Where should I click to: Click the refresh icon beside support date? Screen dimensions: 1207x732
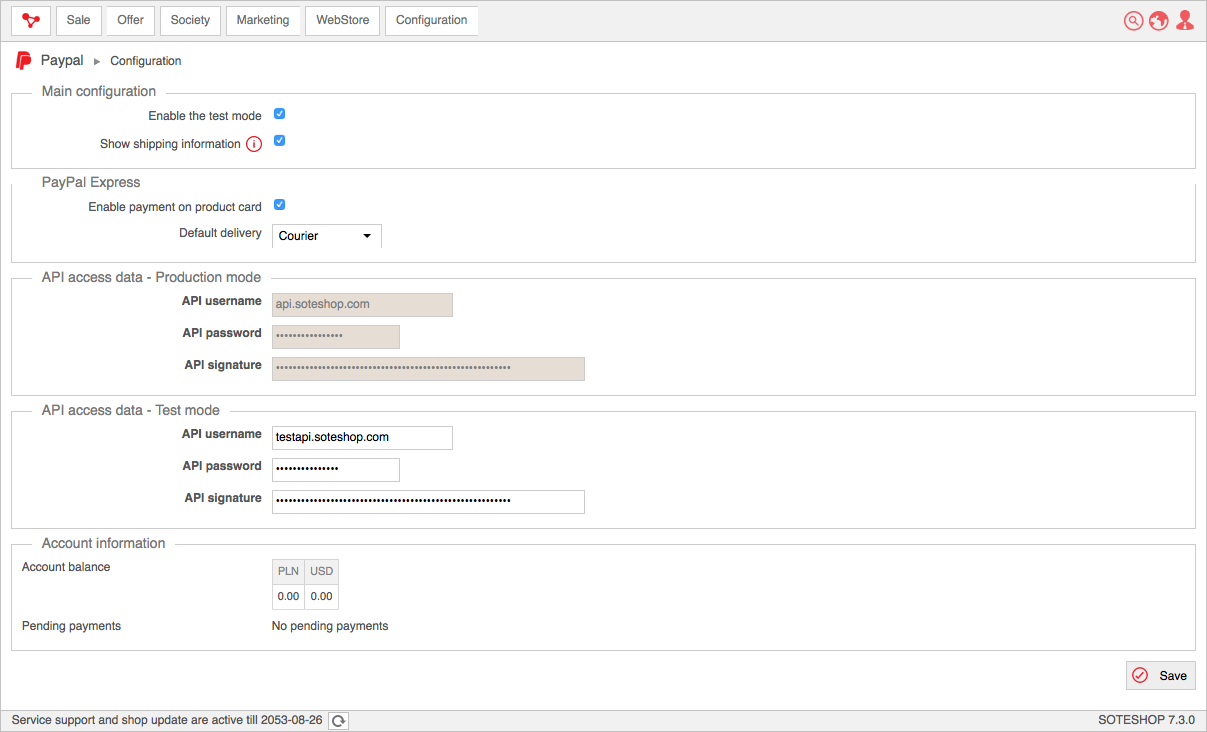tap(339, 721)
